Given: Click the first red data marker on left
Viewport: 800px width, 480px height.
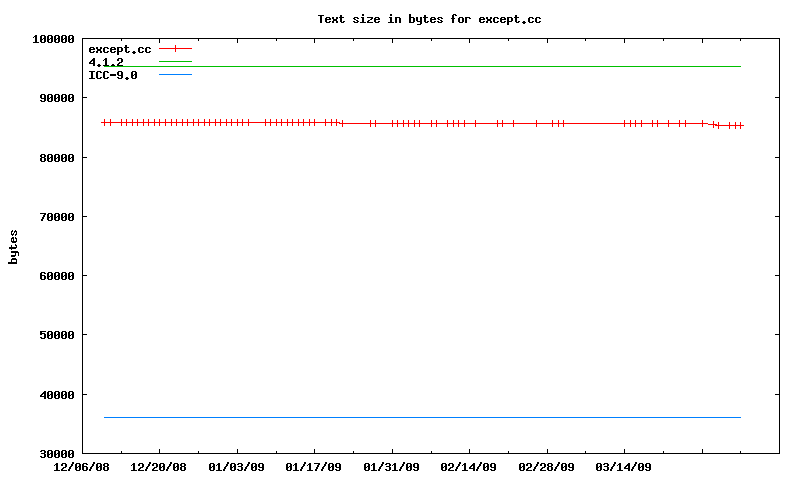Looking at the screenshot, I should 104,122.
